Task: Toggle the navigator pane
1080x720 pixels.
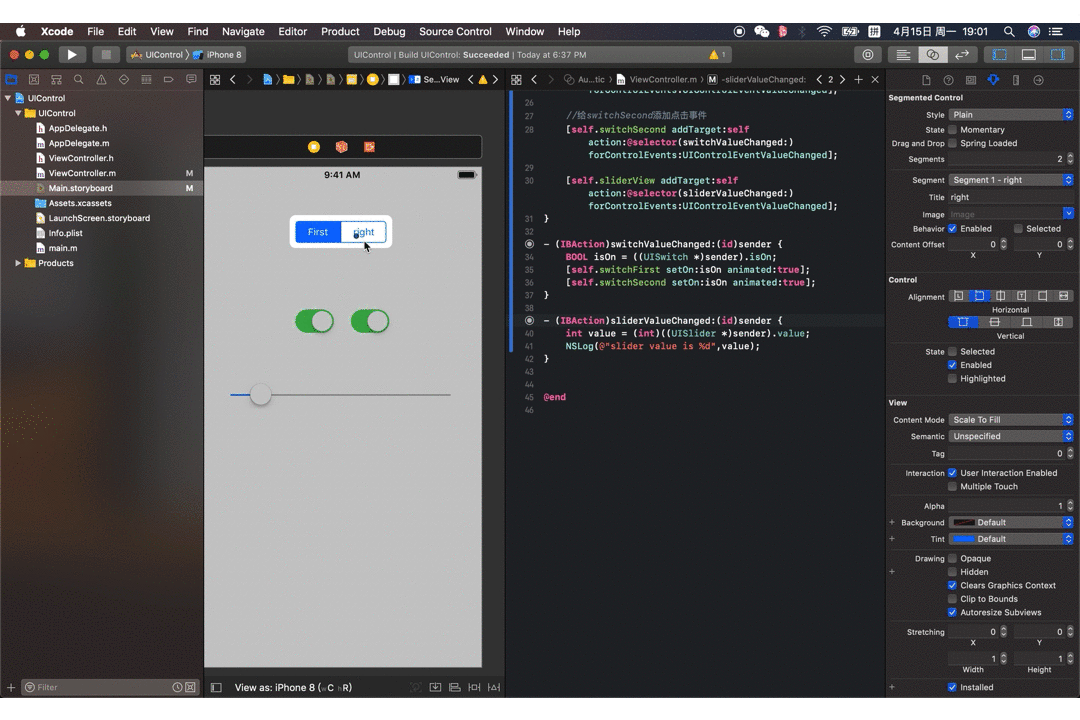Action: [x=999, y=54]
